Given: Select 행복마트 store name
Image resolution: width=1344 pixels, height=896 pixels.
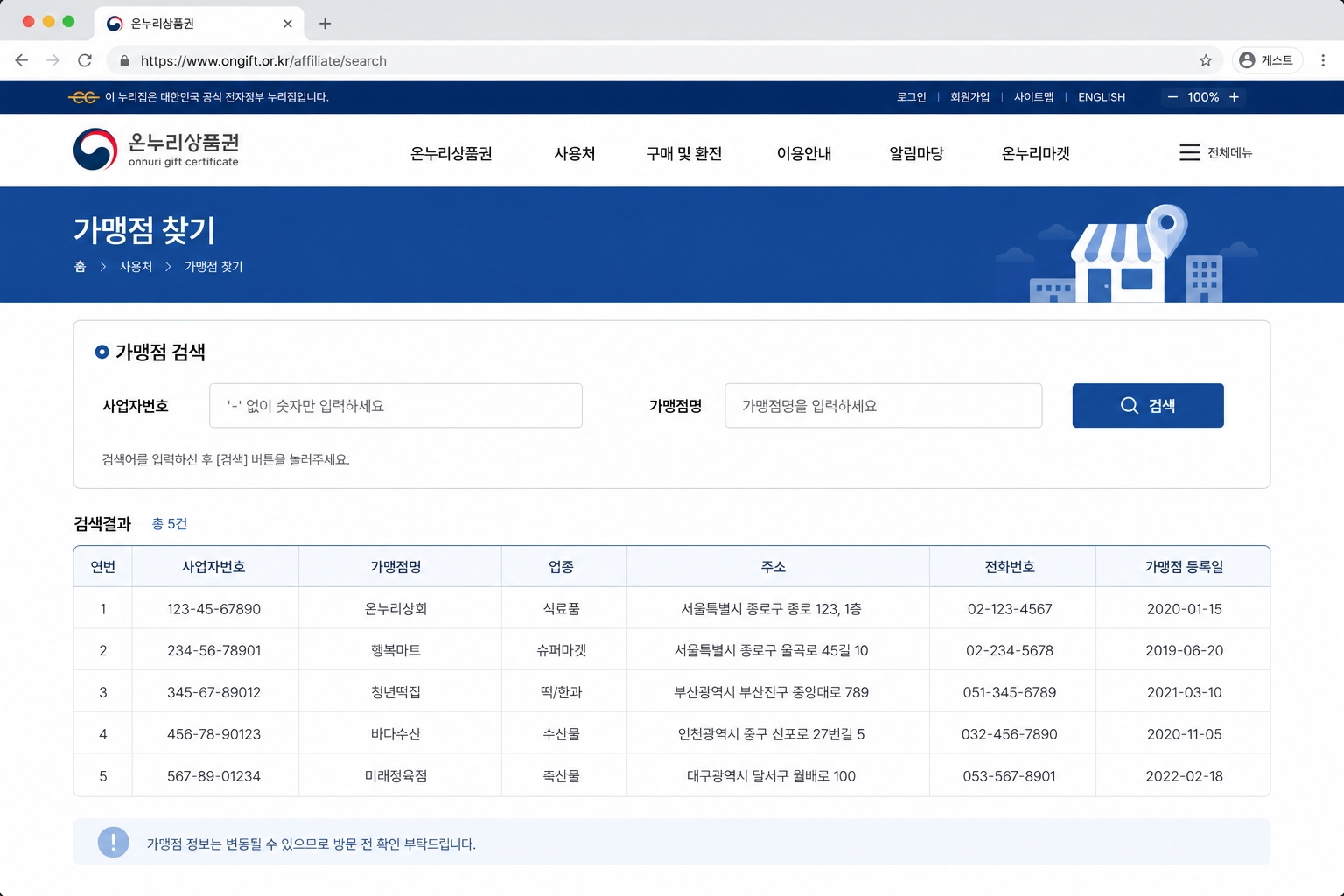Looking at the screenshot, I should click(x=395, y=650).
